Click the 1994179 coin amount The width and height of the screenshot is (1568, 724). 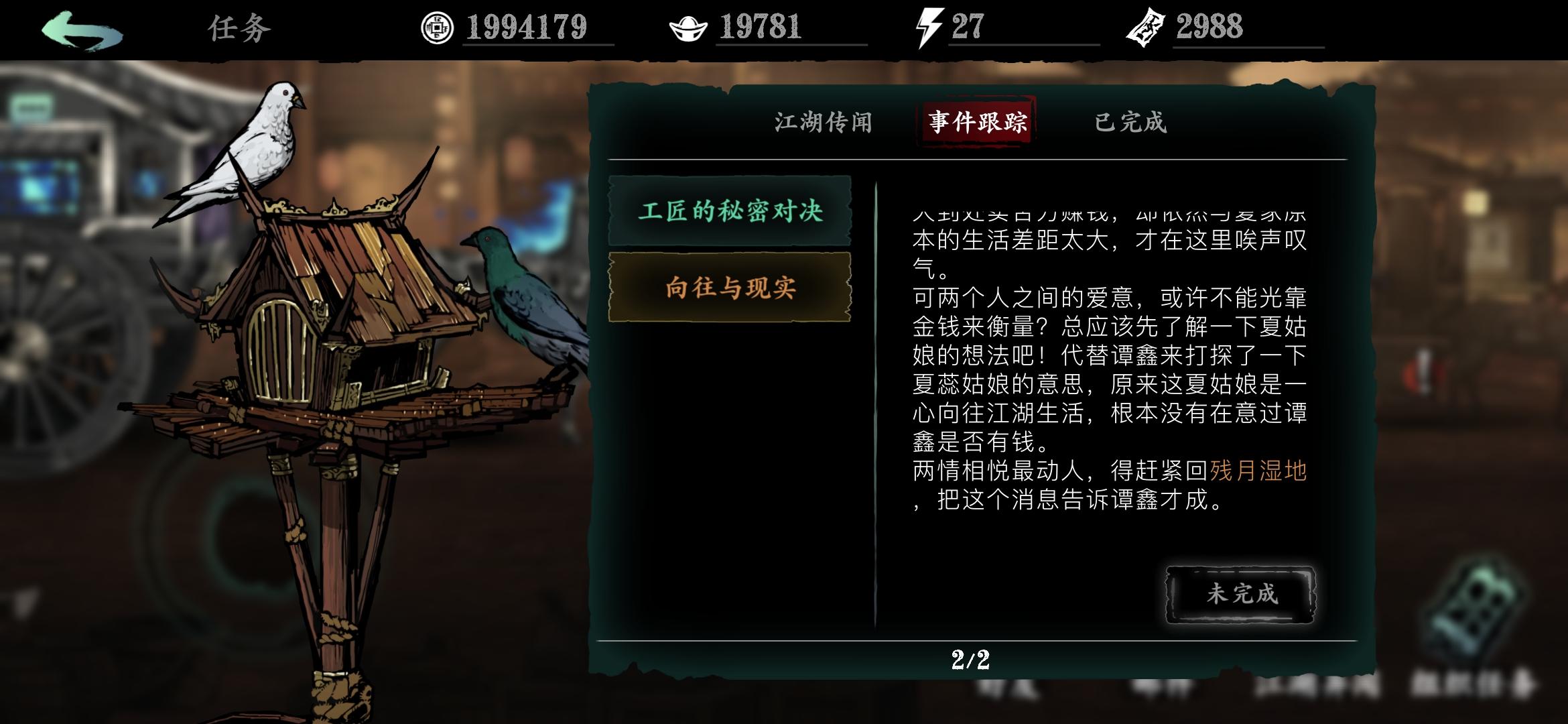point(527,28)
